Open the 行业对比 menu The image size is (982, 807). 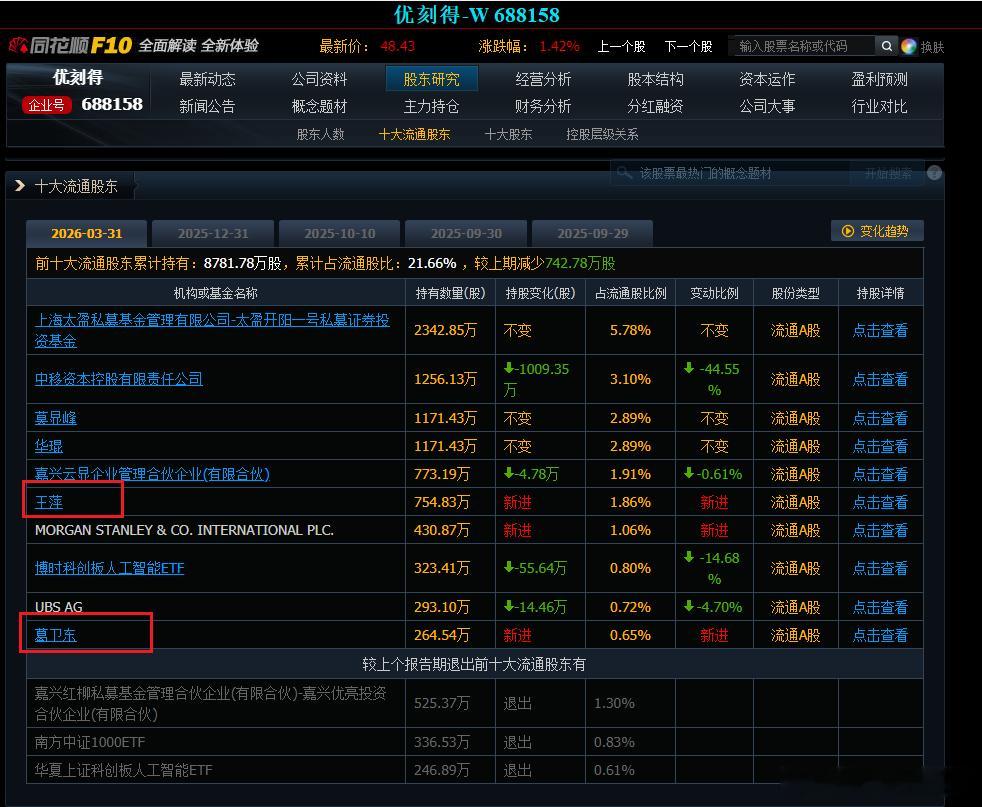coord(879,106)
